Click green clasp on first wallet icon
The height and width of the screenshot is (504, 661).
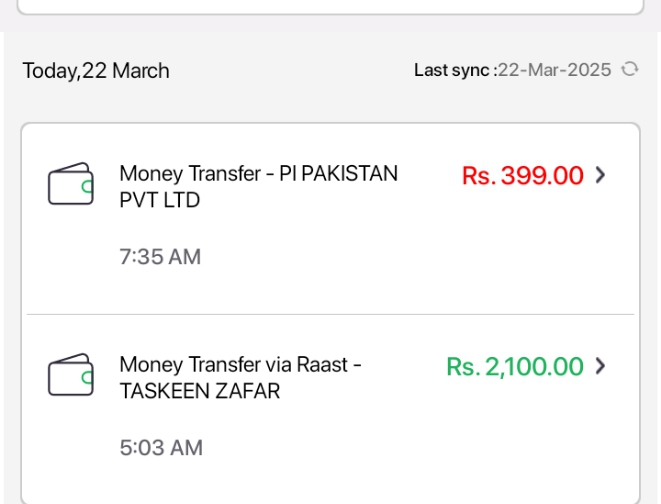[87, 186]
